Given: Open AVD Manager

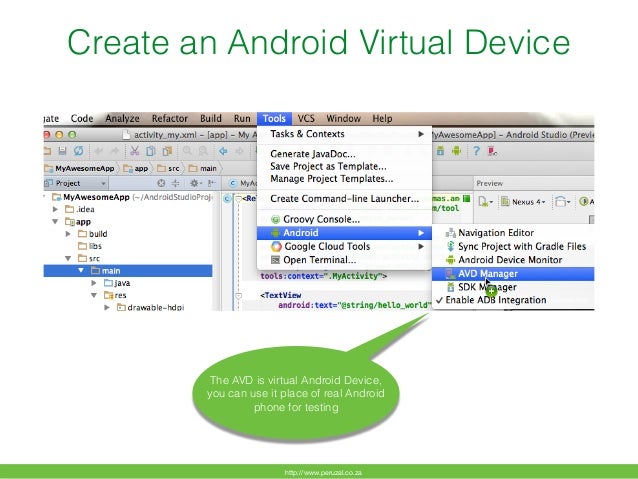Looking at the screenshot, I should pyautogui.click(x=513, y=273).
